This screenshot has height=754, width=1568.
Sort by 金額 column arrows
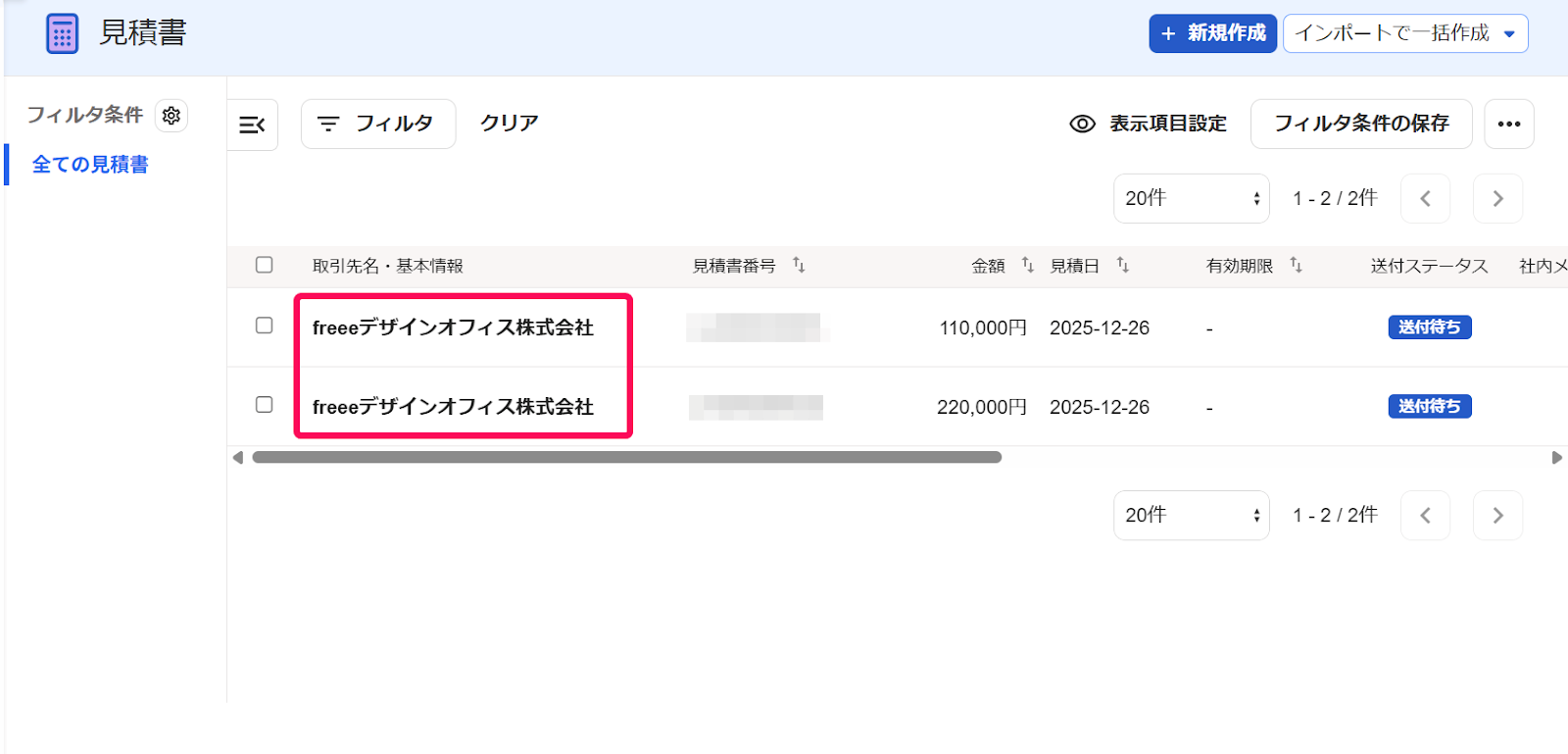1027,265
